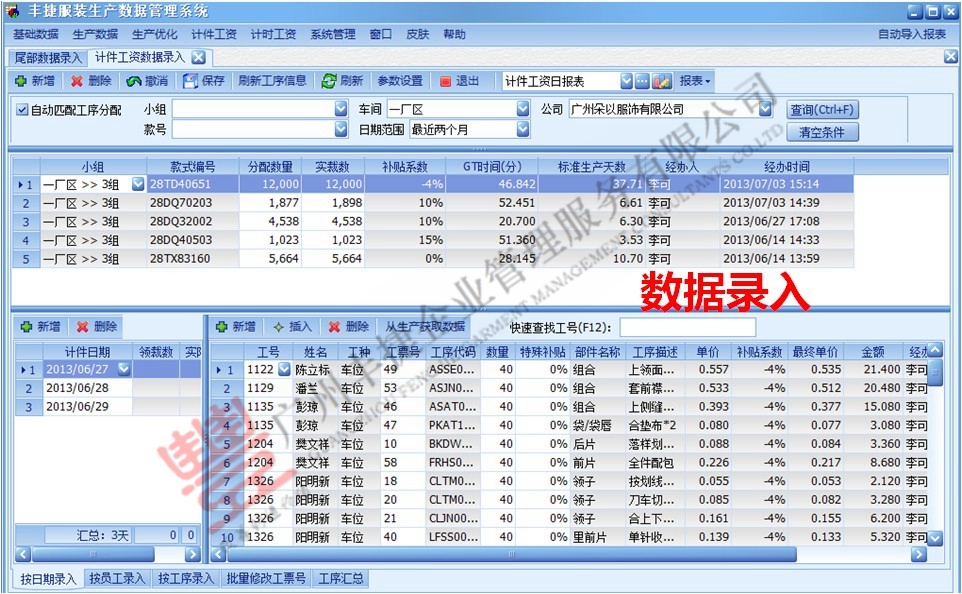962x594 pixels.
Task: Switch to the 批量修改工票号 tab
Action: pos(266,578)
